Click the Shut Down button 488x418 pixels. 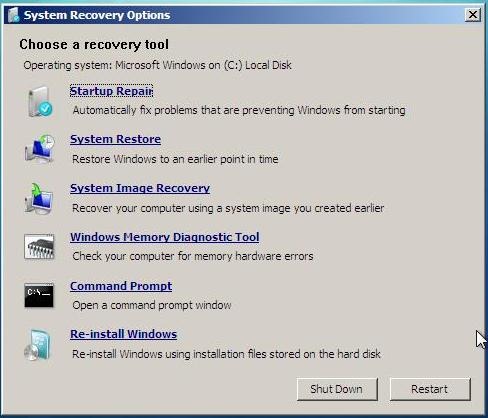click(337, 389)
